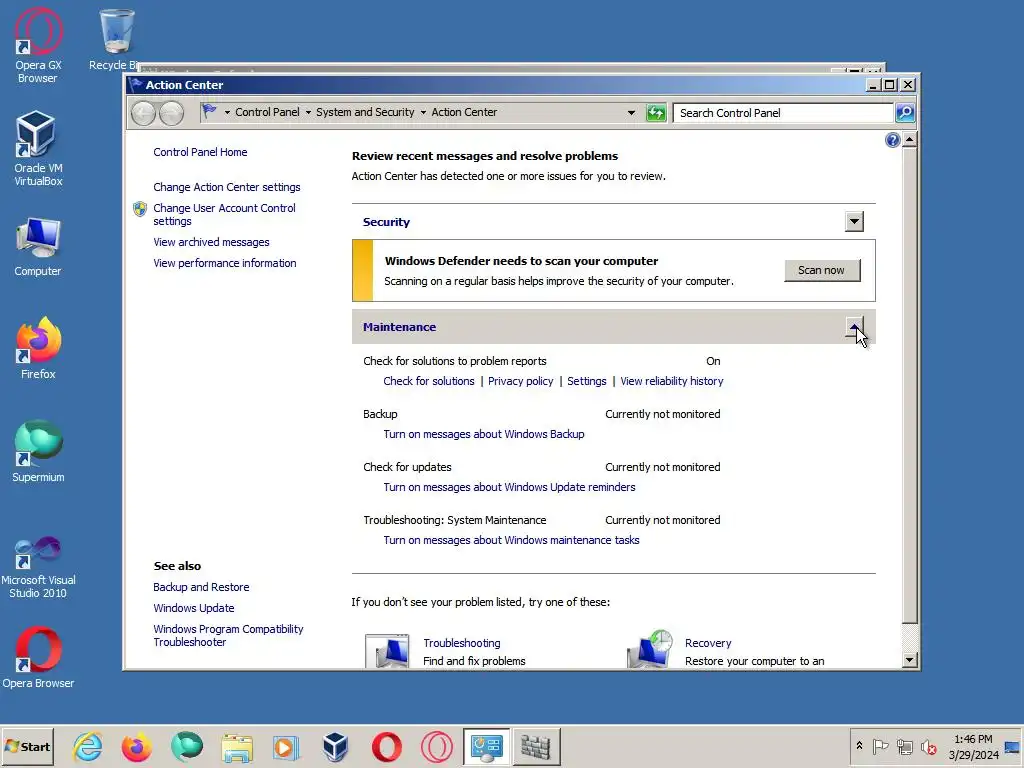Expand the Security section arrow
This screenshot has width=1024, height=768.
(854, 221)
